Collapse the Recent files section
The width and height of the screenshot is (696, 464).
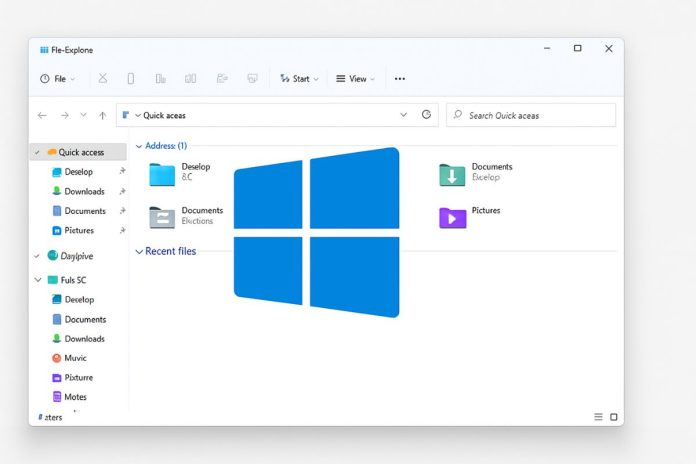point(139,252)
